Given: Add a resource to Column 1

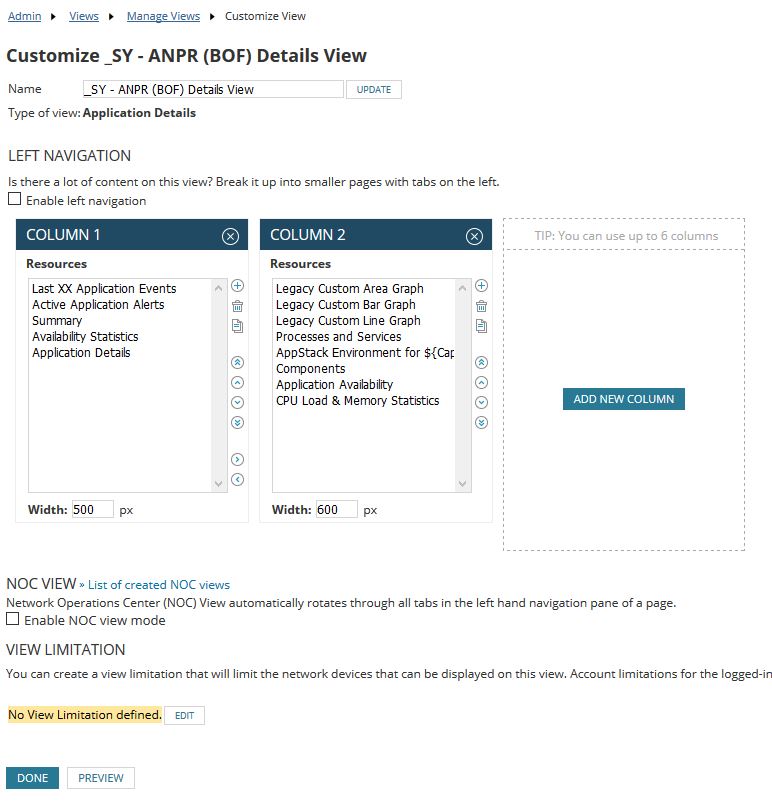Looking at the screenshot, I should (237, 286).
